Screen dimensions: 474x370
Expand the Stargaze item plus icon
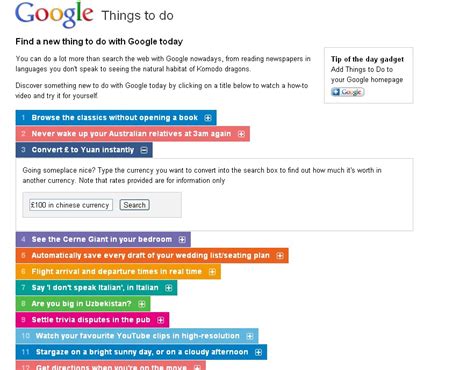(258, 352)
